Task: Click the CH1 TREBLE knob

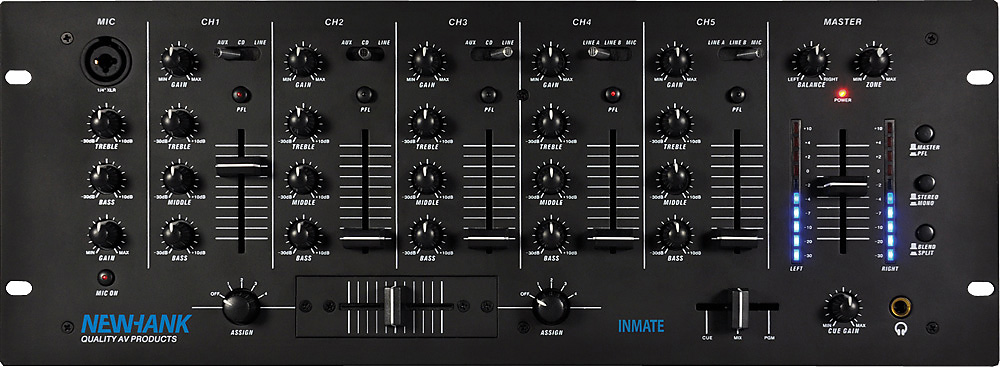Action: coord(179,123)
